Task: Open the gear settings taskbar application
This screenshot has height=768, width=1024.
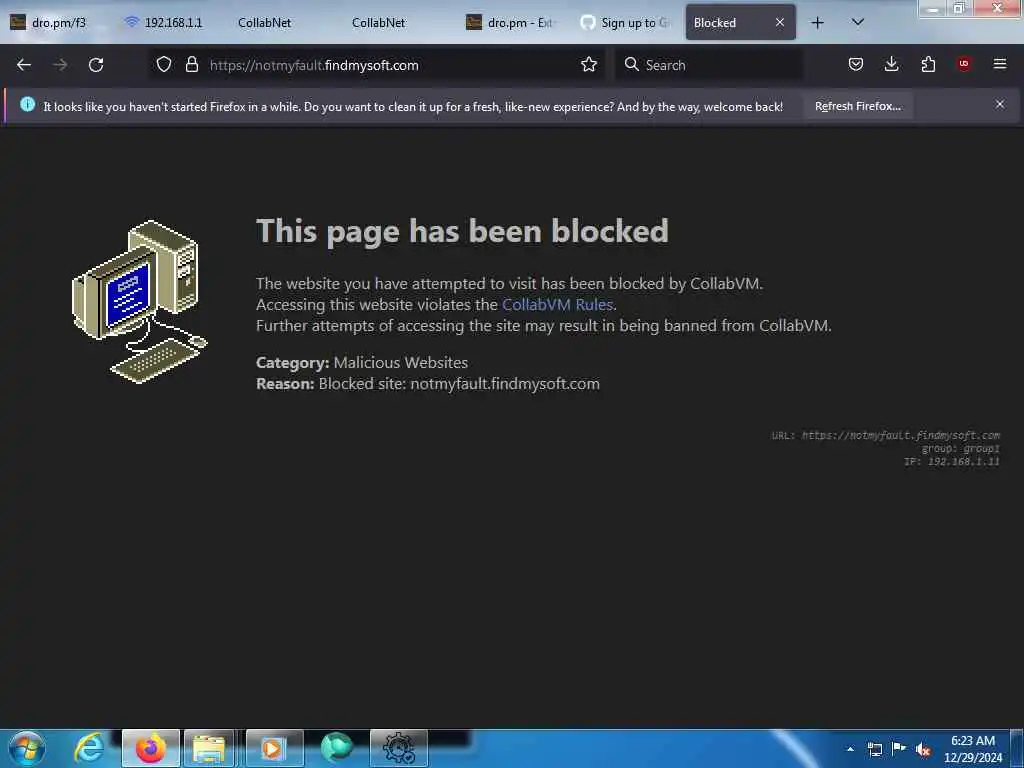Action: point(399,748)
